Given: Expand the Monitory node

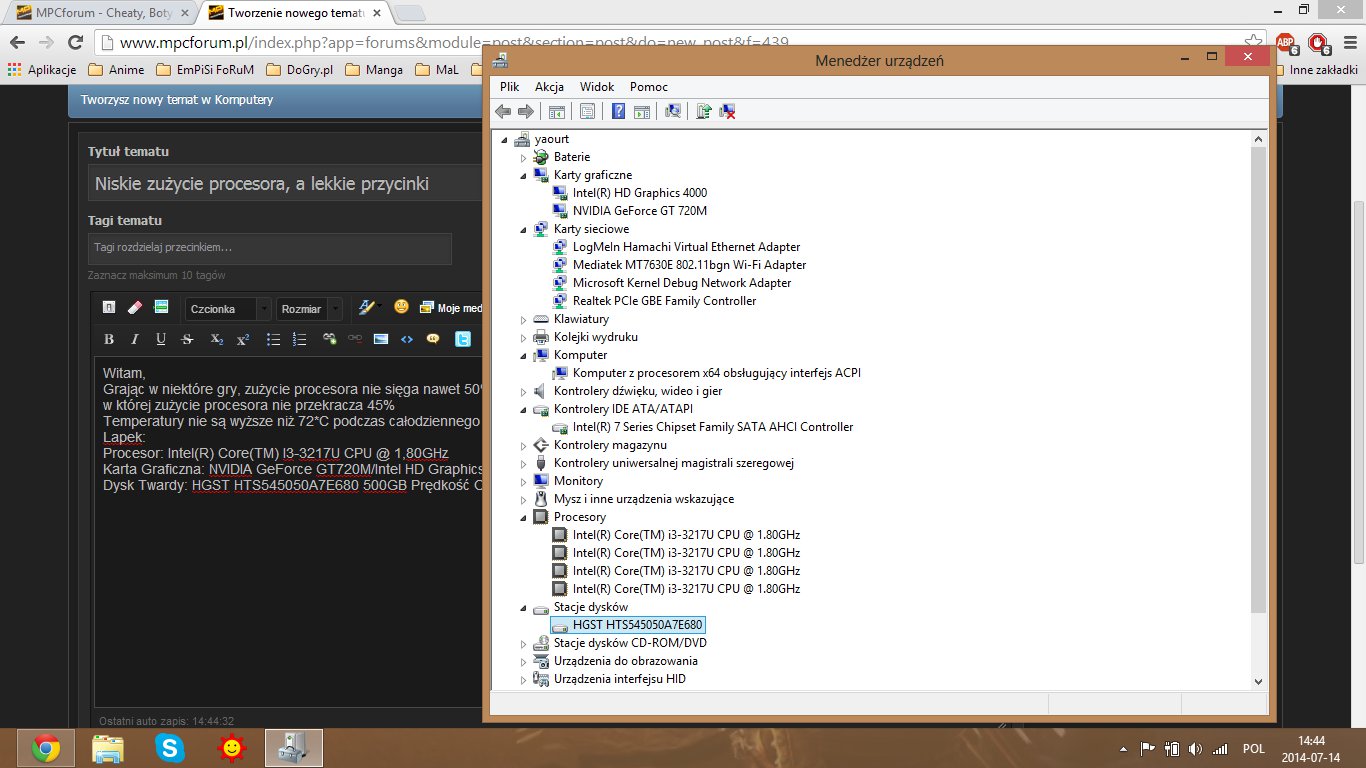Looking at the screenshot, I should pos(523,481).
